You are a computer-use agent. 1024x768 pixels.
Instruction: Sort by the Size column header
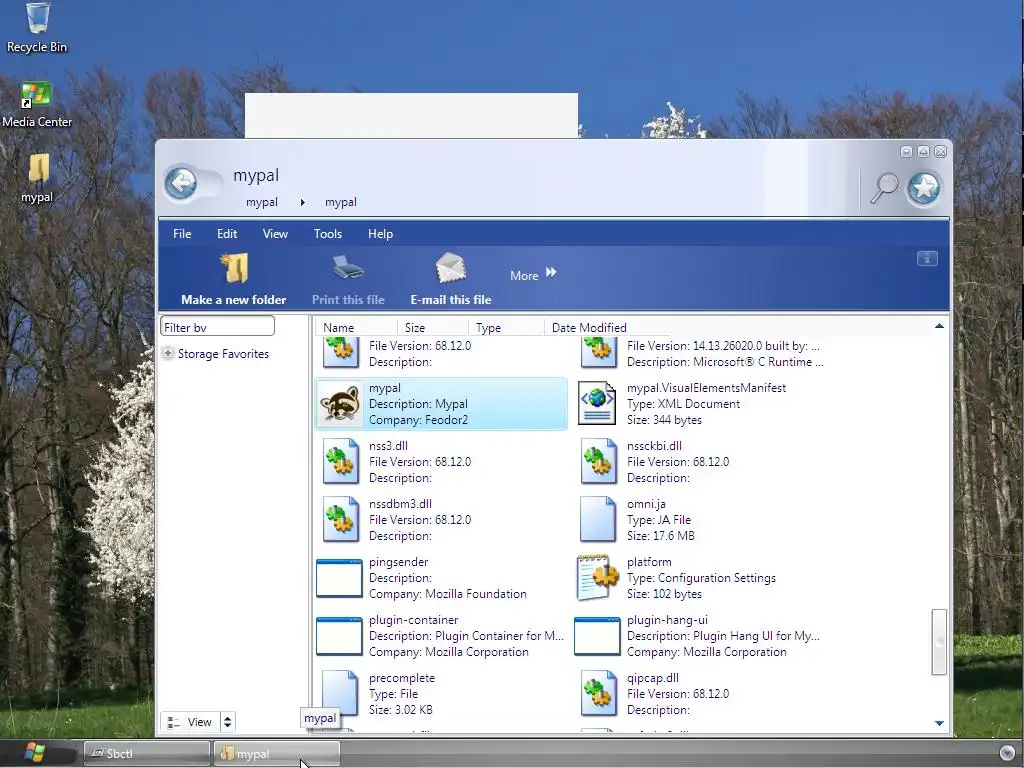433,327
